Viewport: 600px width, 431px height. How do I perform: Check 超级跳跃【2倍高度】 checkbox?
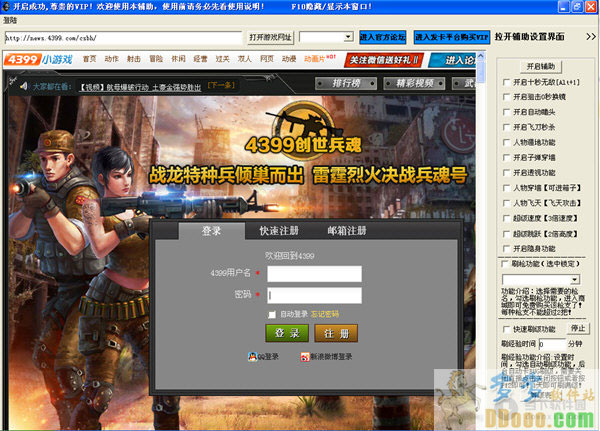click(x=506, y=233)
